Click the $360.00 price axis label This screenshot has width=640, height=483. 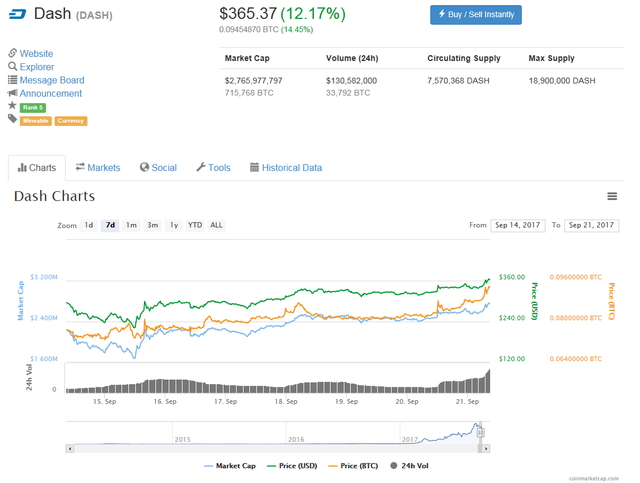point(512,277)
